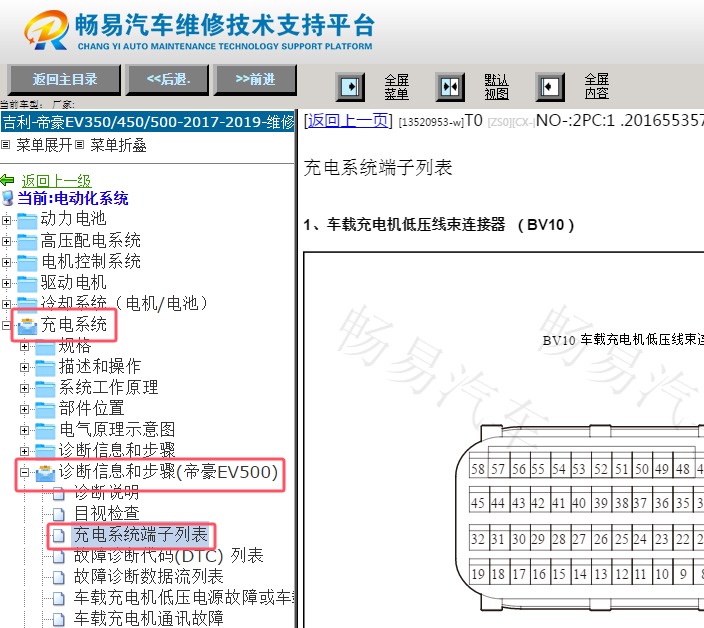This screenshot has width=704, height=628.
Task: Click the 高压配电系统 folder icon
Action: (x=27, y=242)
